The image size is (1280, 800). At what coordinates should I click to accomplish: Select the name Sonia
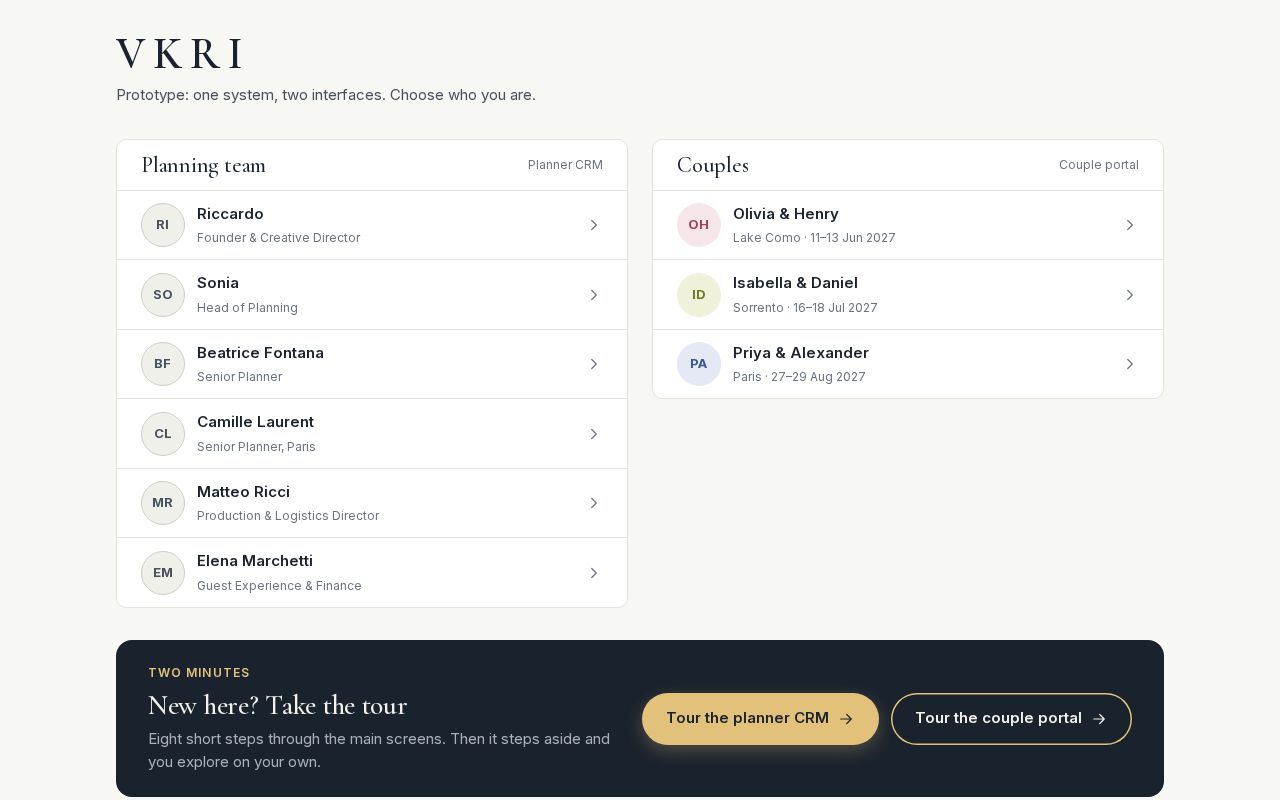pos(218,283)
